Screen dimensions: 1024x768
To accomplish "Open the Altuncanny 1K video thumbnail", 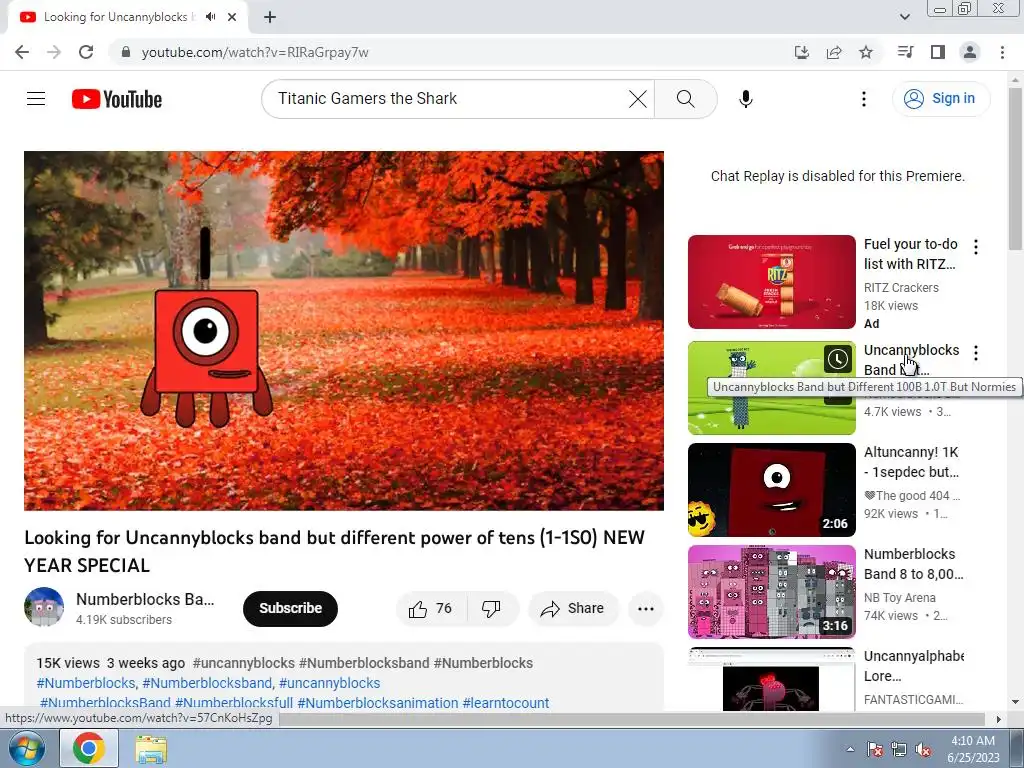I will (x=771, y=490).
